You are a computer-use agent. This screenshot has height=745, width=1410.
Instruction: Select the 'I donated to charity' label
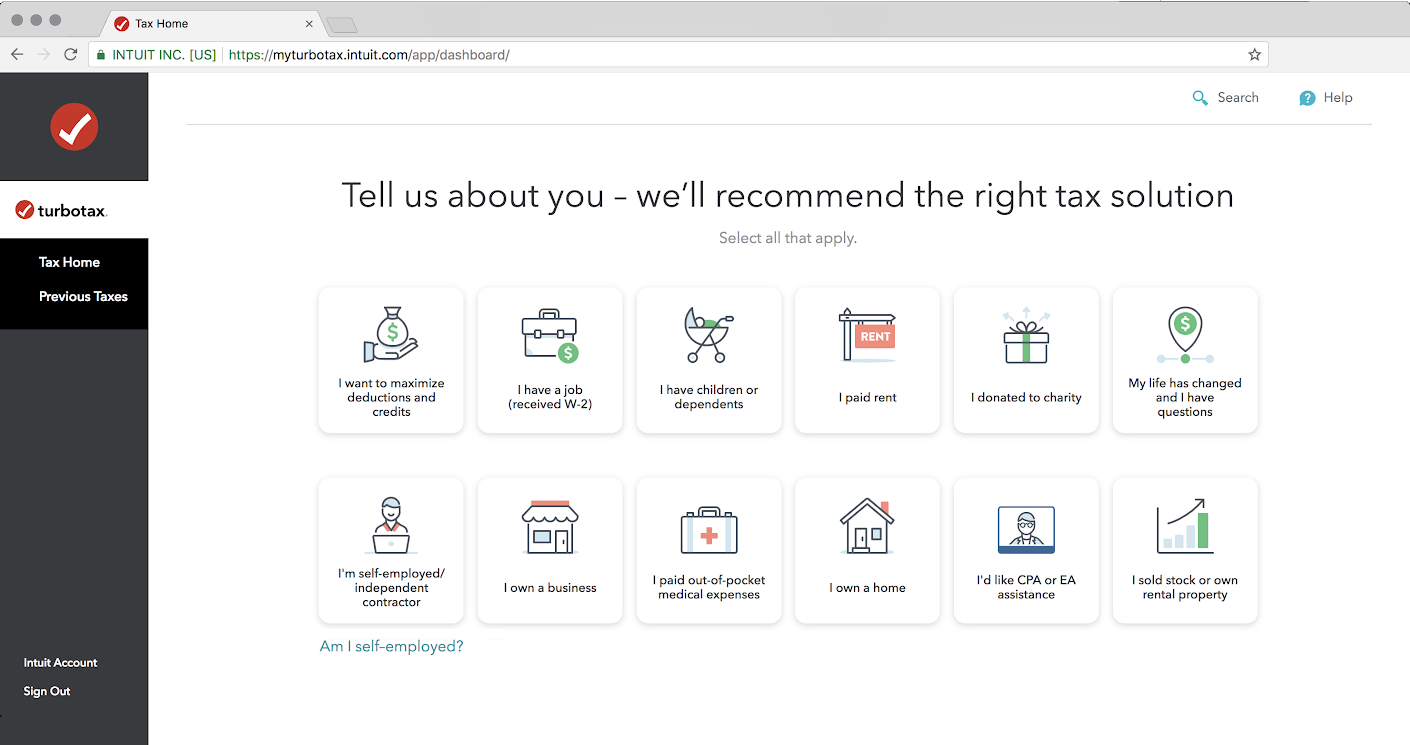(1026, 397)
